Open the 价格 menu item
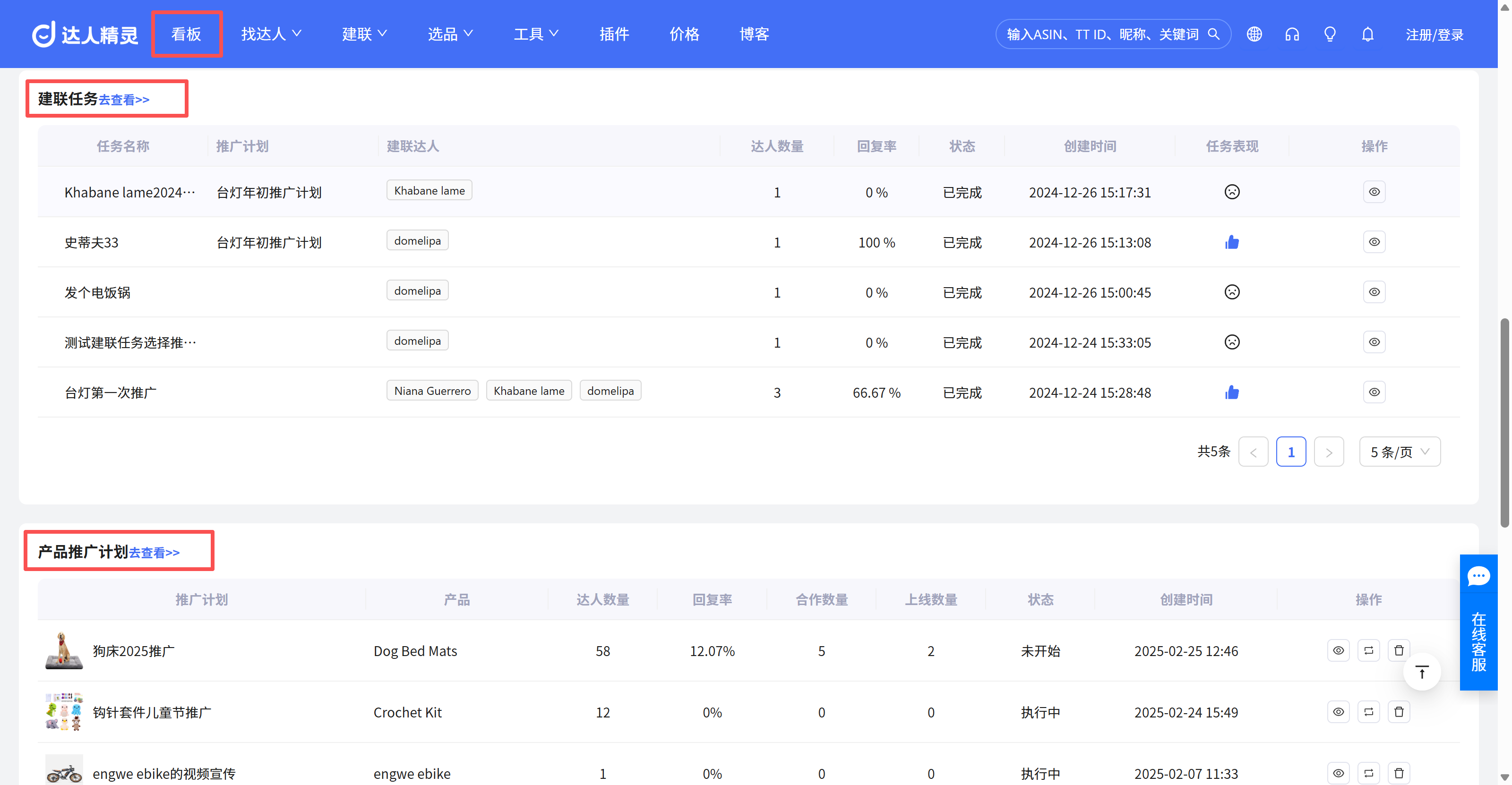Screen dimensions: 1512x785 pyautogui.click(x=684, y=34)
